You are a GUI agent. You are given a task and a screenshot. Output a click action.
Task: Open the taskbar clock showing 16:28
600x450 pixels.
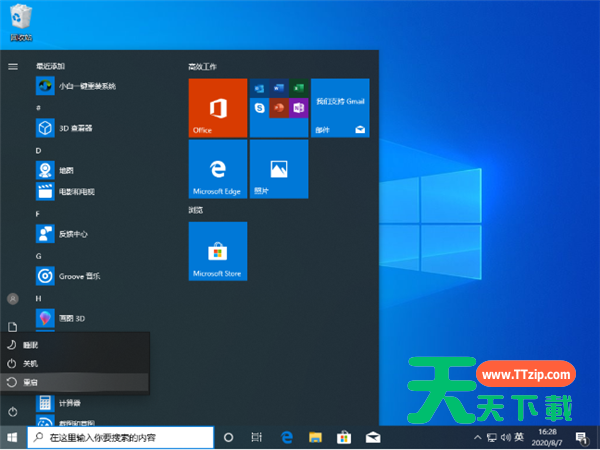click(548, 438)
